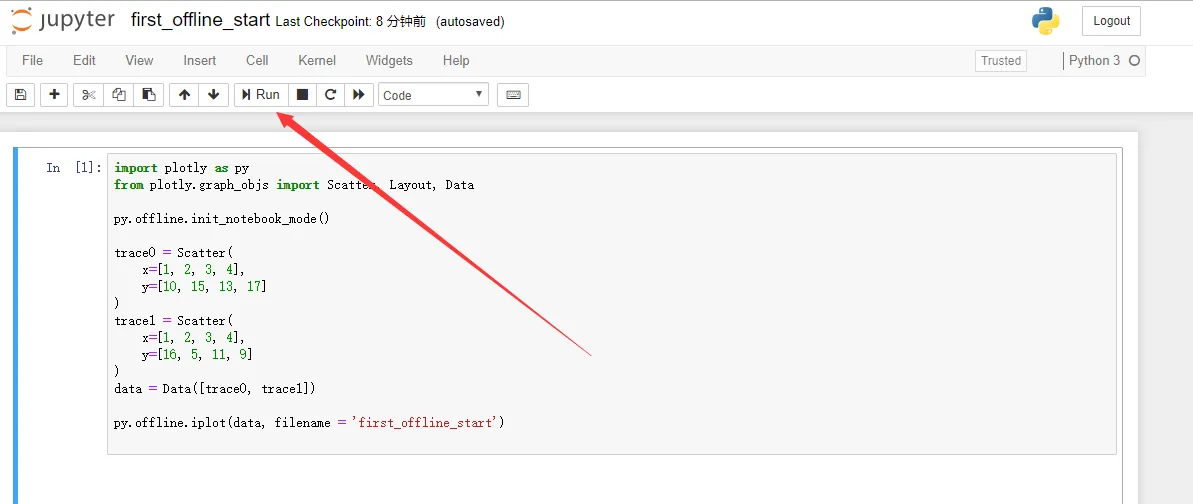Open the Help menu
The height and width of the screenshot is (504, 1193).
point(456,61)
